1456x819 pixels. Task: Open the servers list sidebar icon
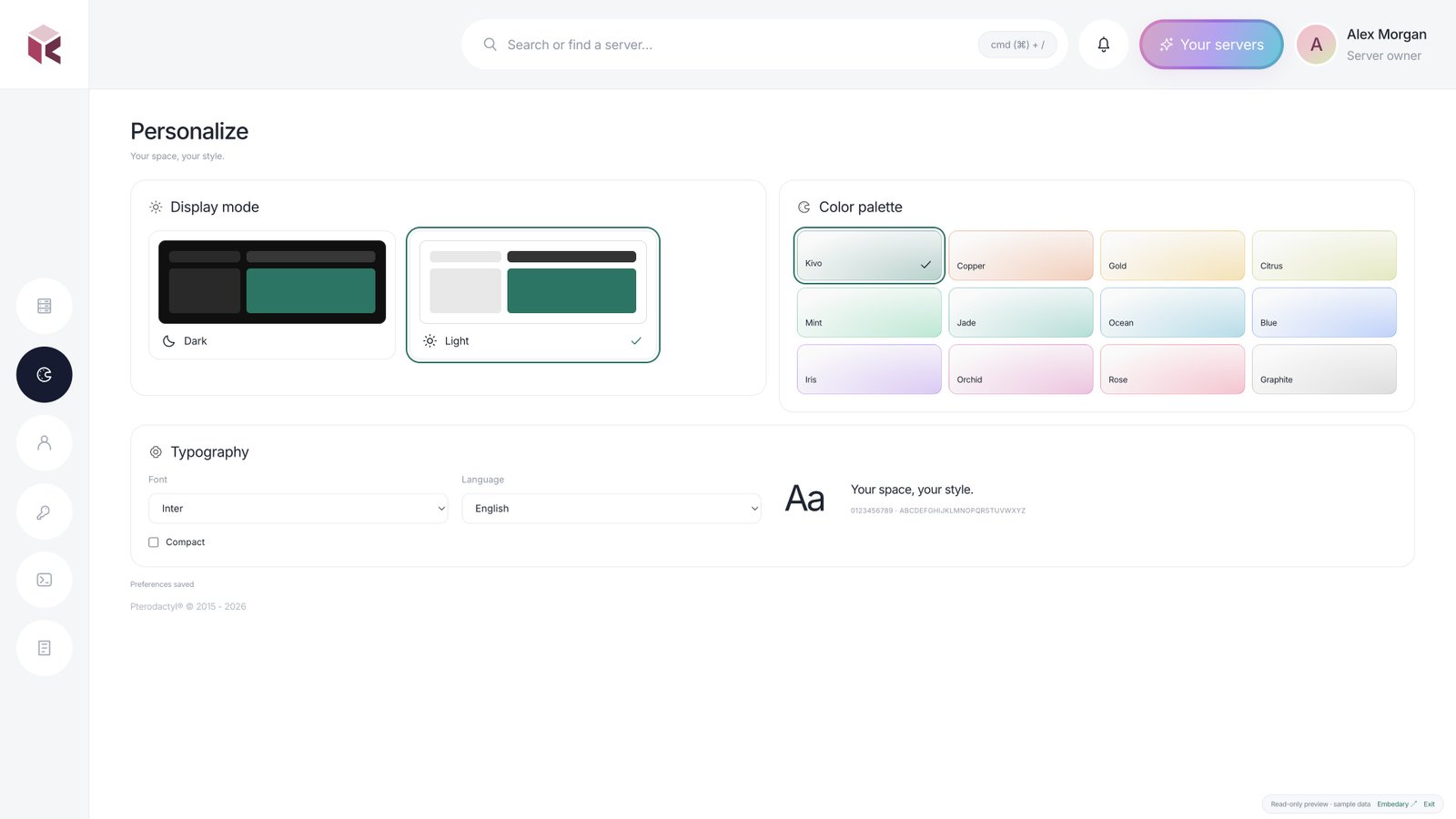[x=44, y=306]
